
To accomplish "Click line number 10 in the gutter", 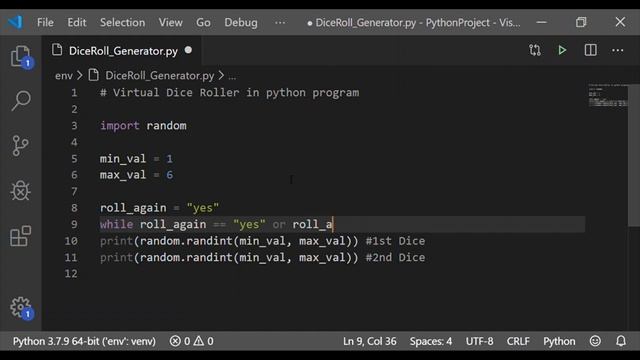I will (71, 241).
